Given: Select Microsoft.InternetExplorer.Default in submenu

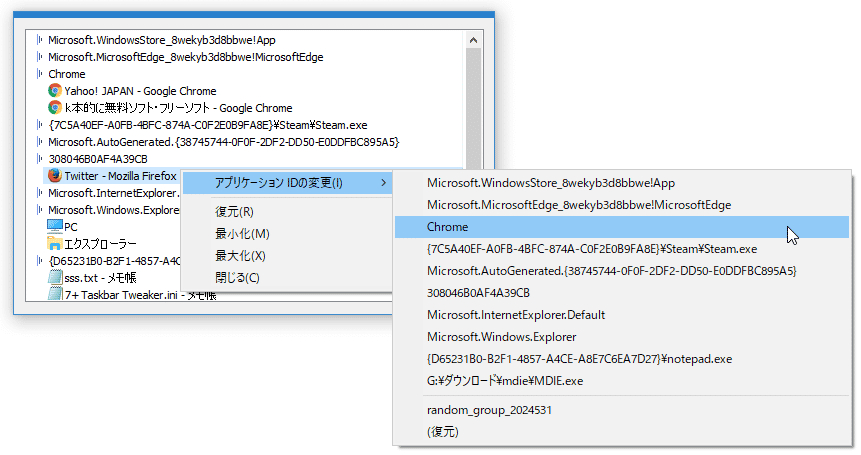Looking at the screenshot, I should 622,314.
